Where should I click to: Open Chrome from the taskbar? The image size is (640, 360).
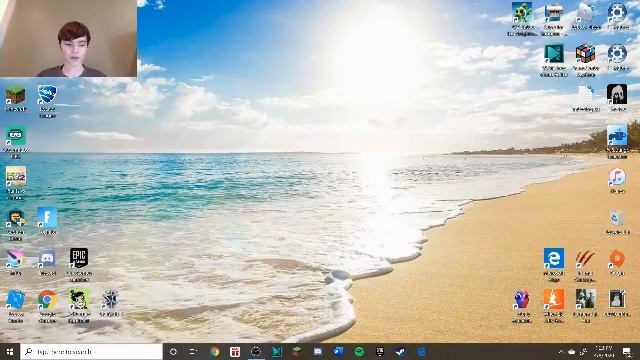tap(215, 351)
